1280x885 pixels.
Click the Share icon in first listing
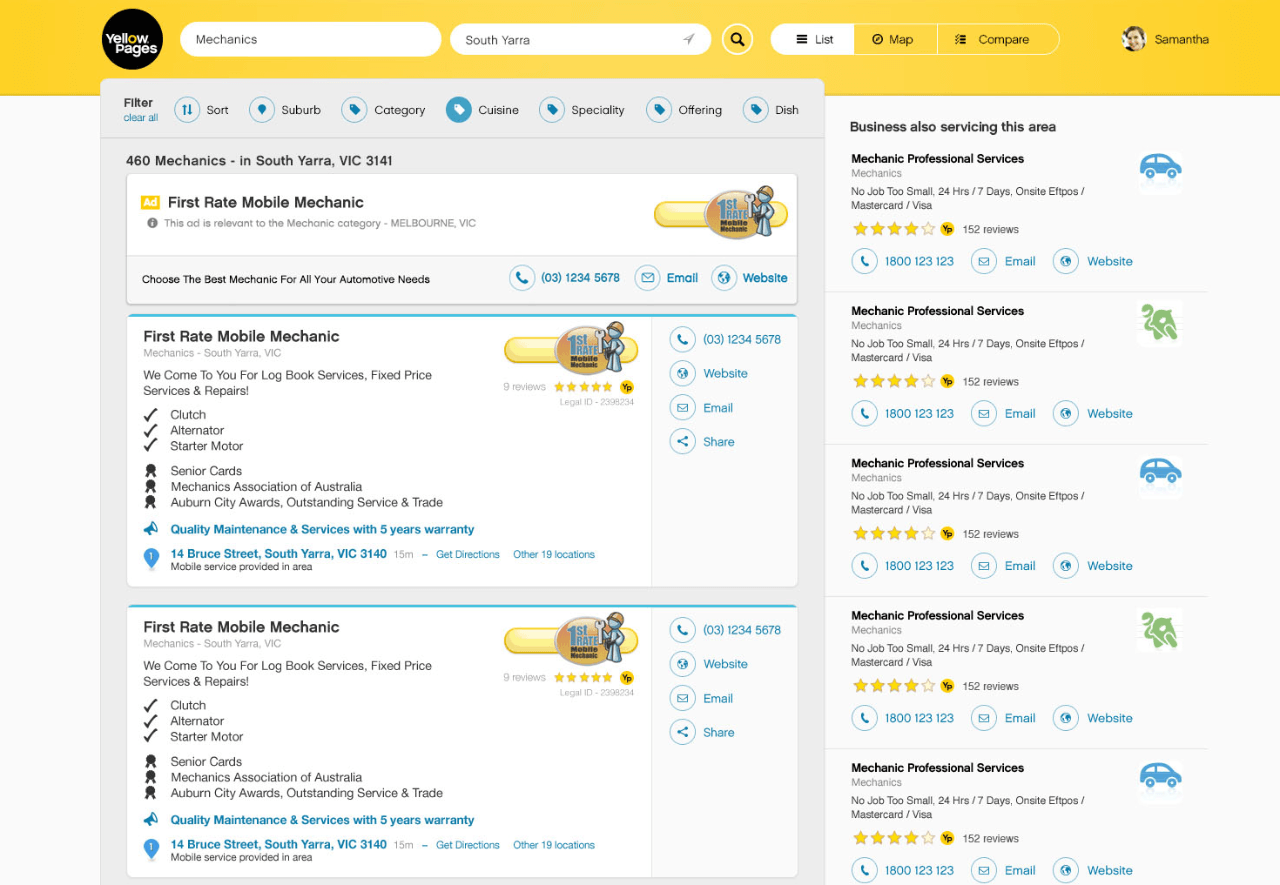[682, 442]
